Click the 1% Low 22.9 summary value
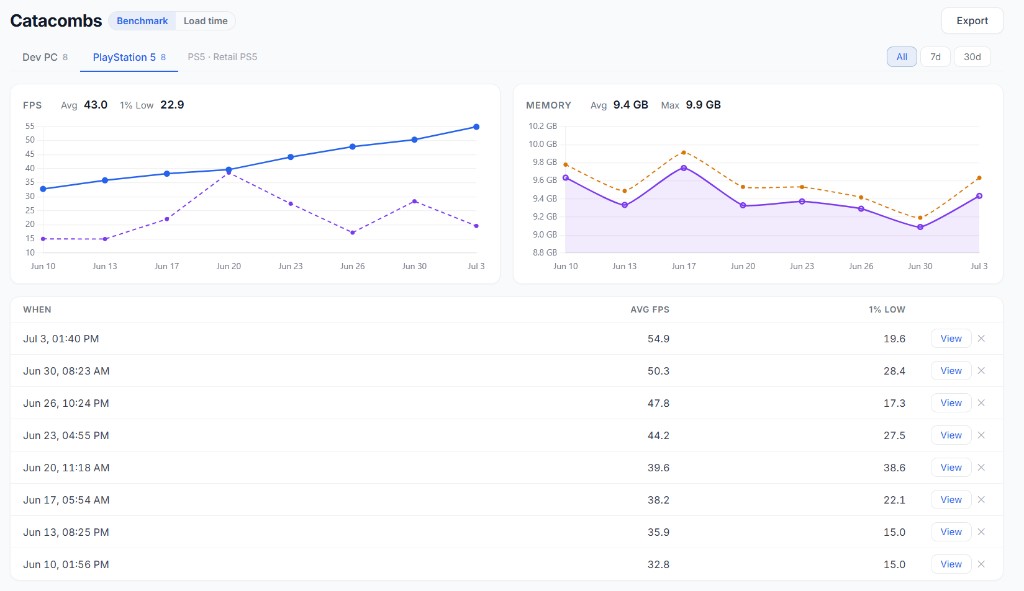The height and width of the screenshot is (591, 1024). [172, 104]
